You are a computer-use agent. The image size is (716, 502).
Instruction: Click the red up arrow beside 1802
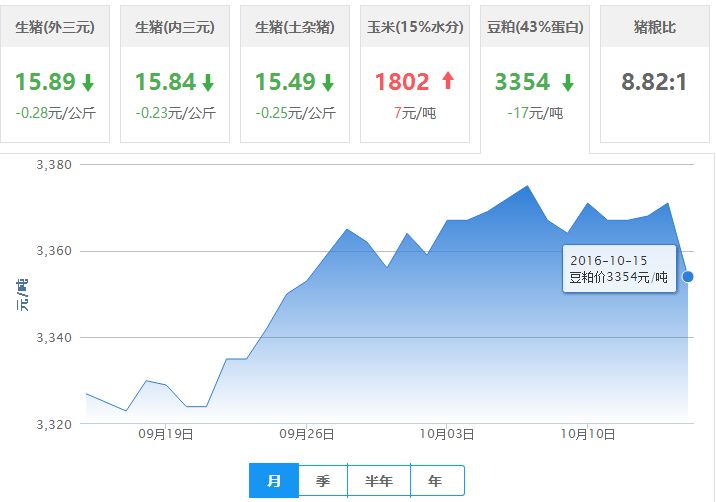tap(448, 81)
